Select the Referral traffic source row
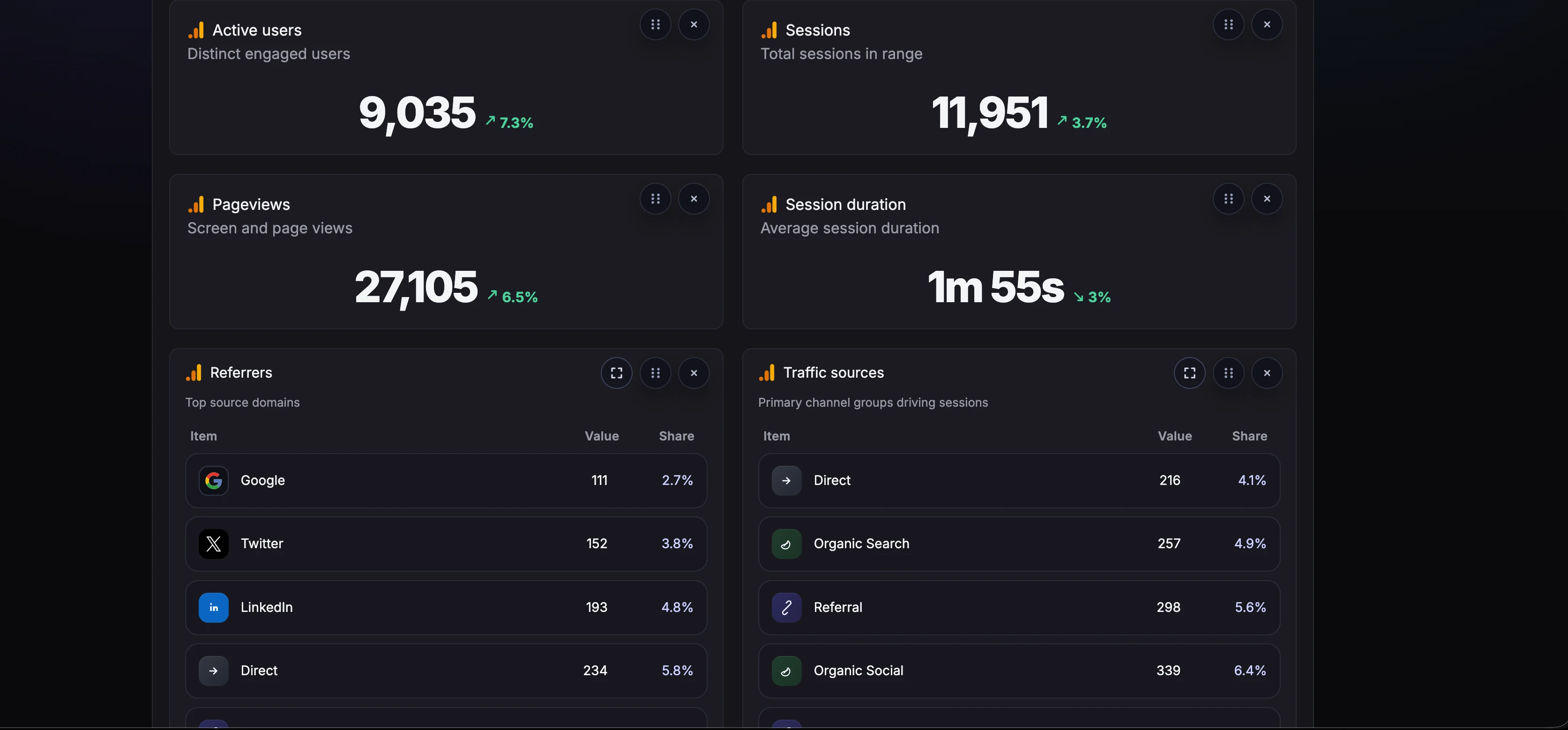This screenshot has height=730, width=1568. click(1018, 607)
